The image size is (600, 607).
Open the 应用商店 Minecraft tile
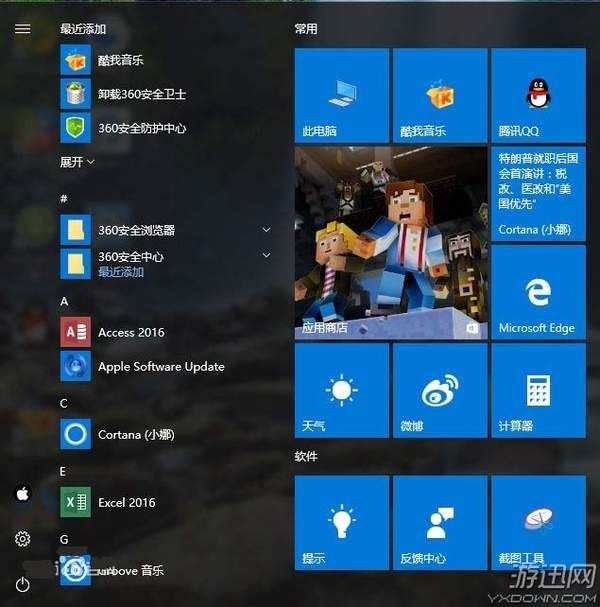[x=391, y=243]
